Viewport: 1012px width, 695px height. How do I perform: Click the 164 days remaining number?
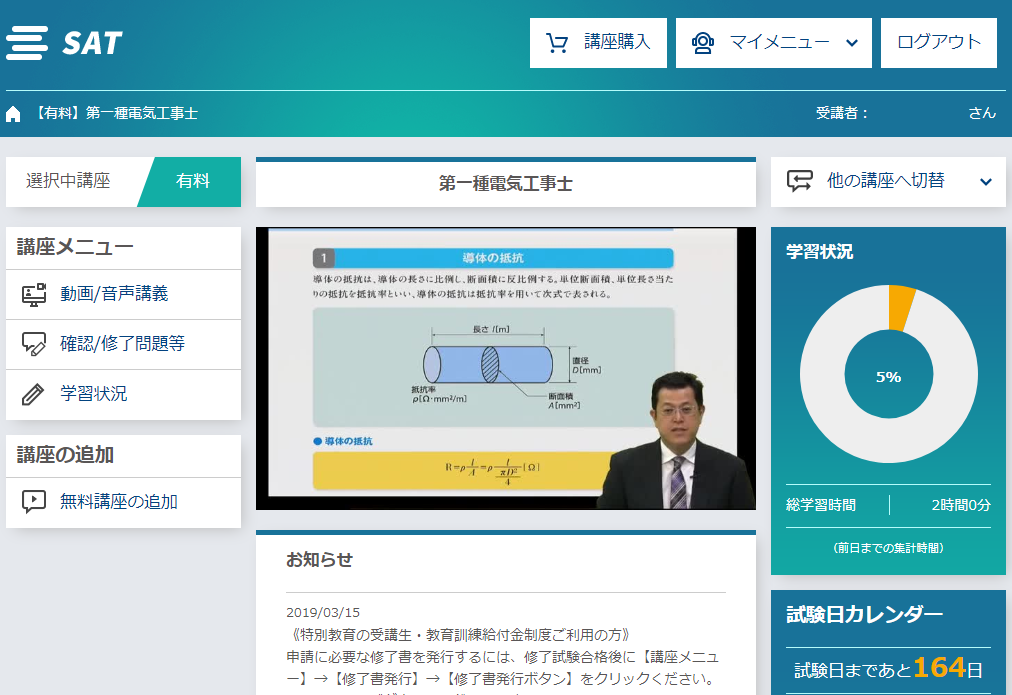(939, 667)
